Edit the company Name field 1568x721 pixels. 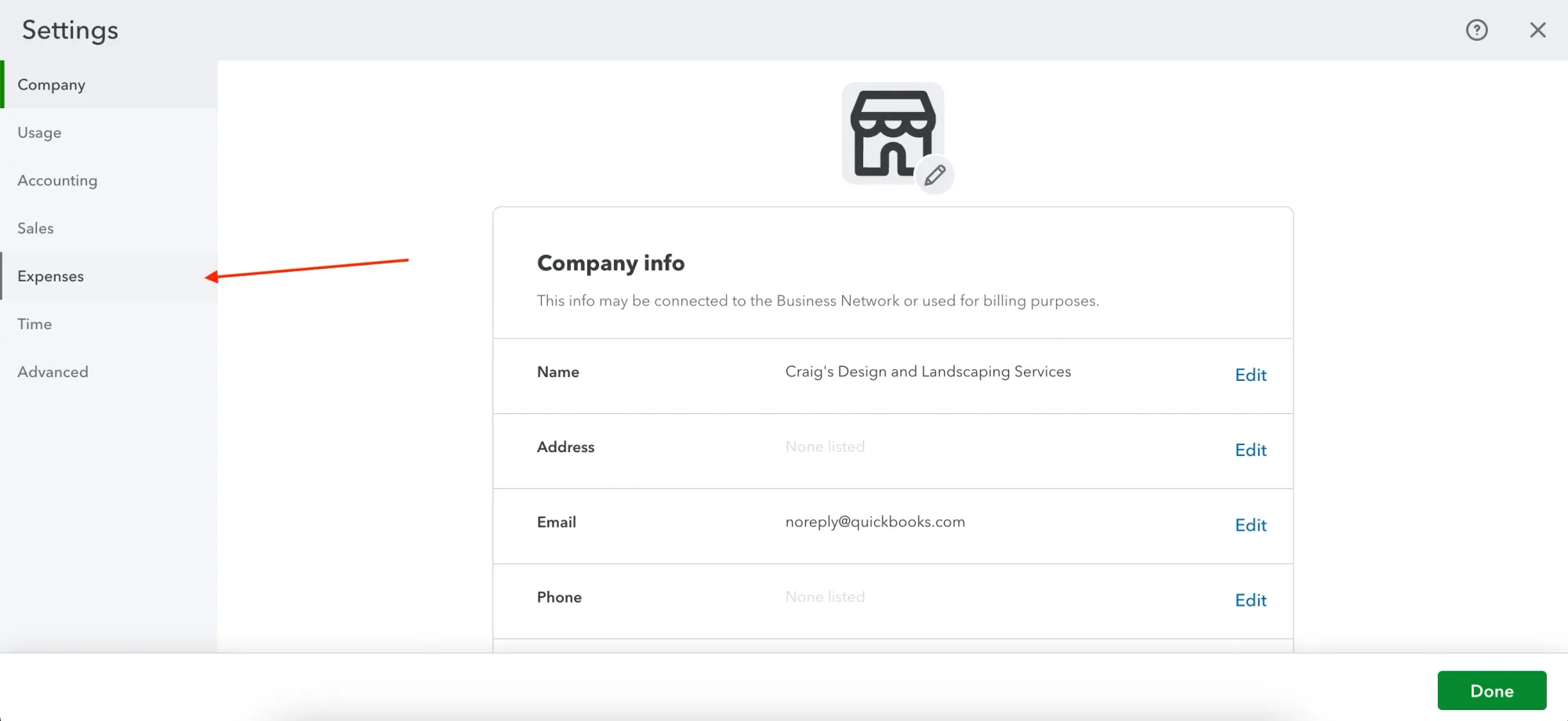click(1250, 375)
